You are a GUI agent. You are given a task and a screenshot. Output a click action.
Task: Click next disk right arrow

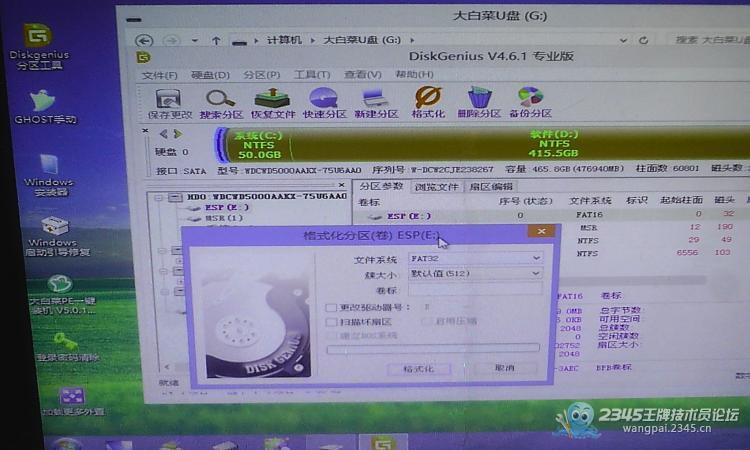pos(178,134)
